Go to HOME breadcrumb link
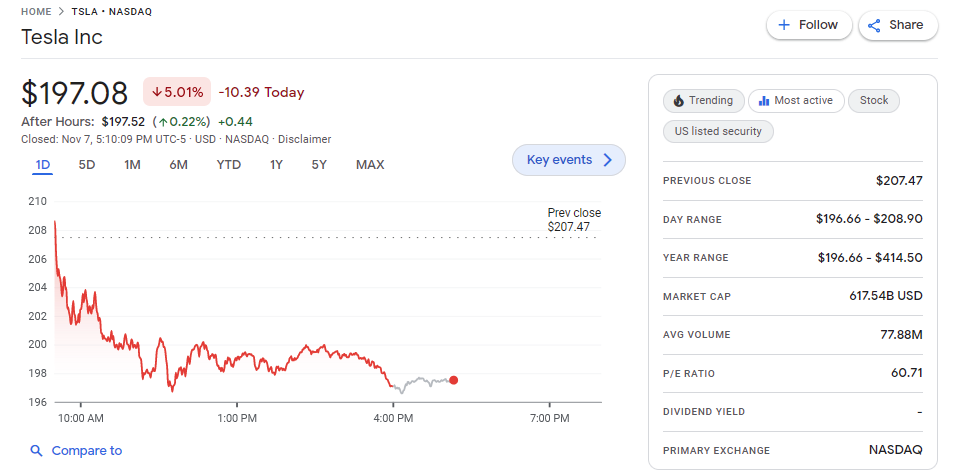The width and height of the screenshot is (956, 470). [36, 12]
